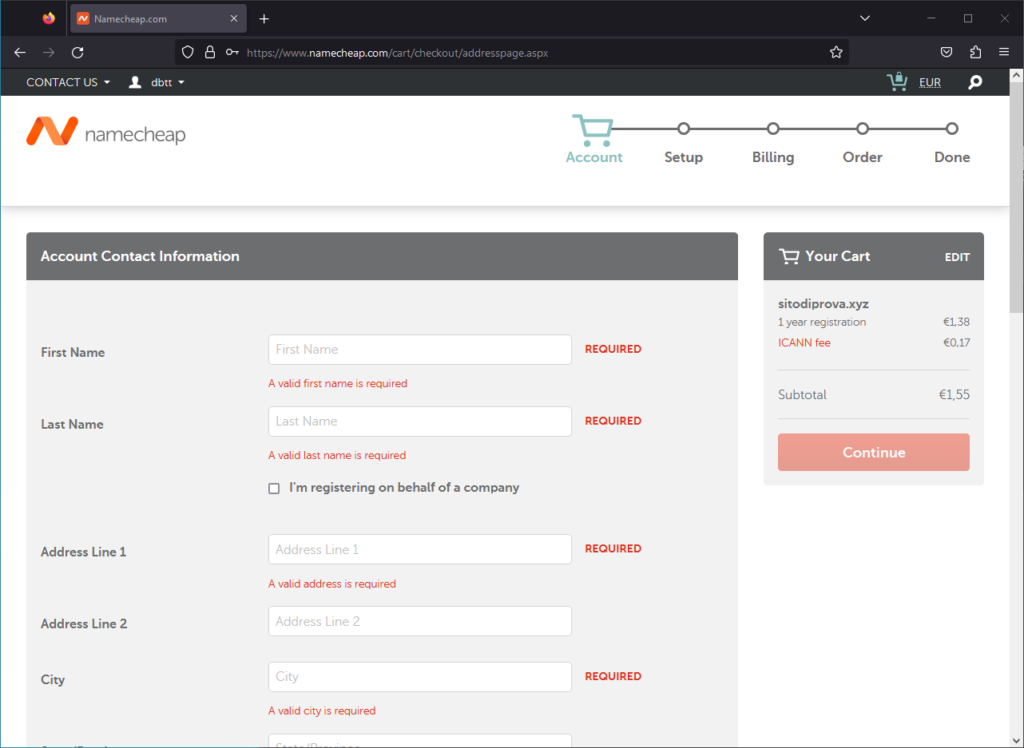Click the scrollbar down arrow
Image resolution: width=1024 pixels, height=748 pixels.
pyautogui.click(x=1016, y=741)
